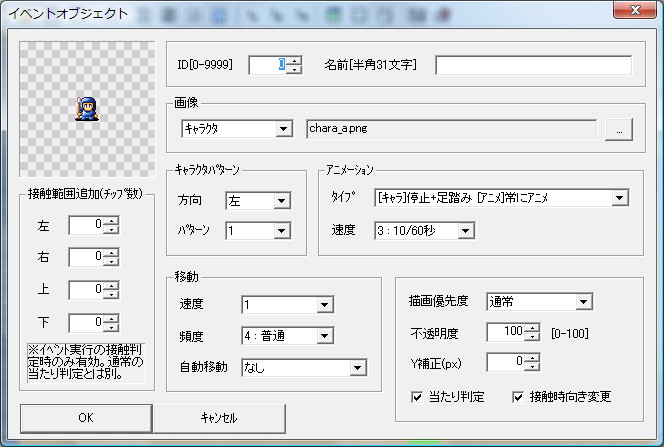Screen dimensions: 664x447
Task: Click the 名前 name text field
Action: [x=534, y=65]
